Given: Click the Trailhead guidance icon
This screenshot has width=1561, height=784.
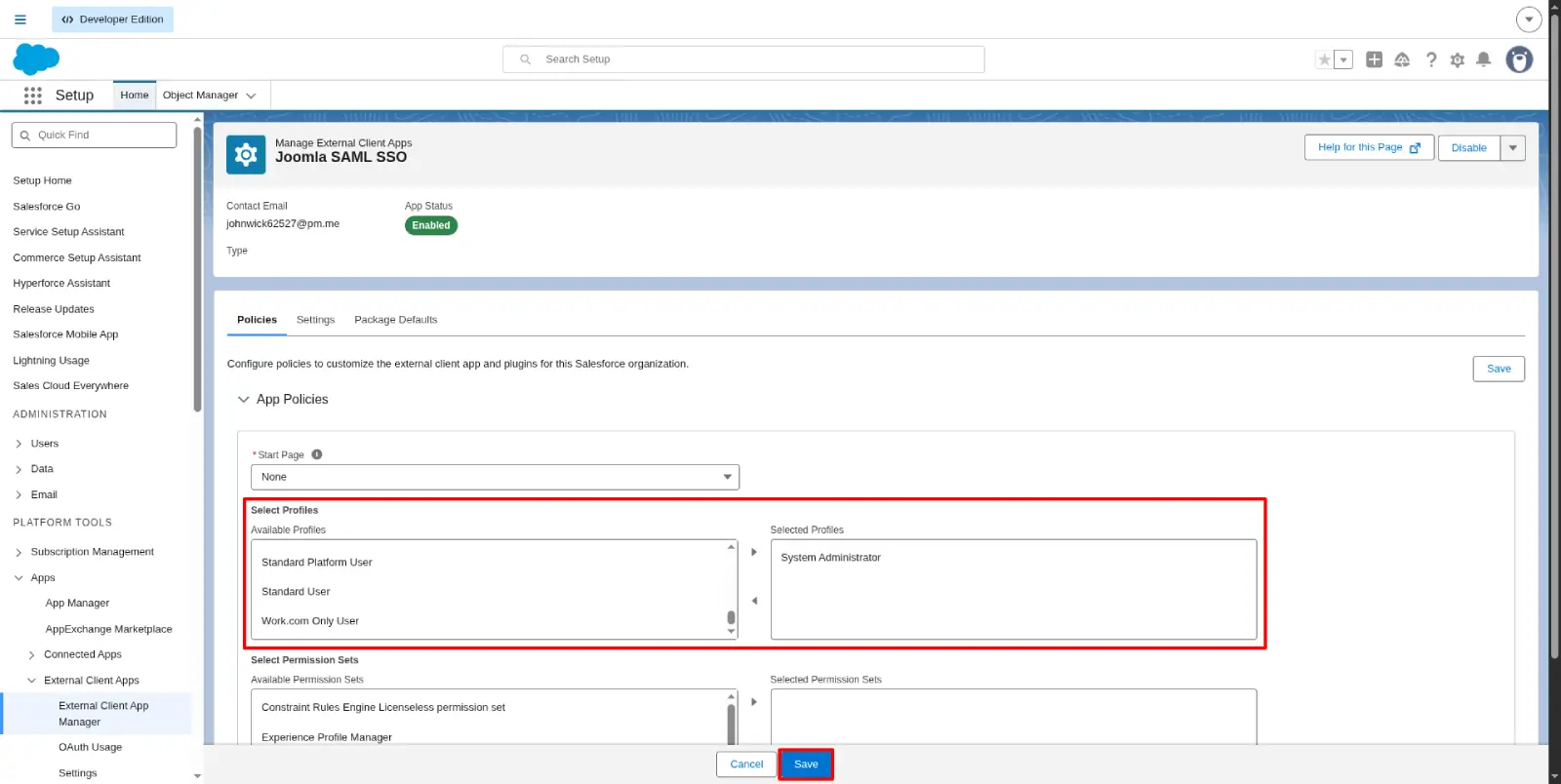Looking at the screenshot, I should tap(1402, 59).
